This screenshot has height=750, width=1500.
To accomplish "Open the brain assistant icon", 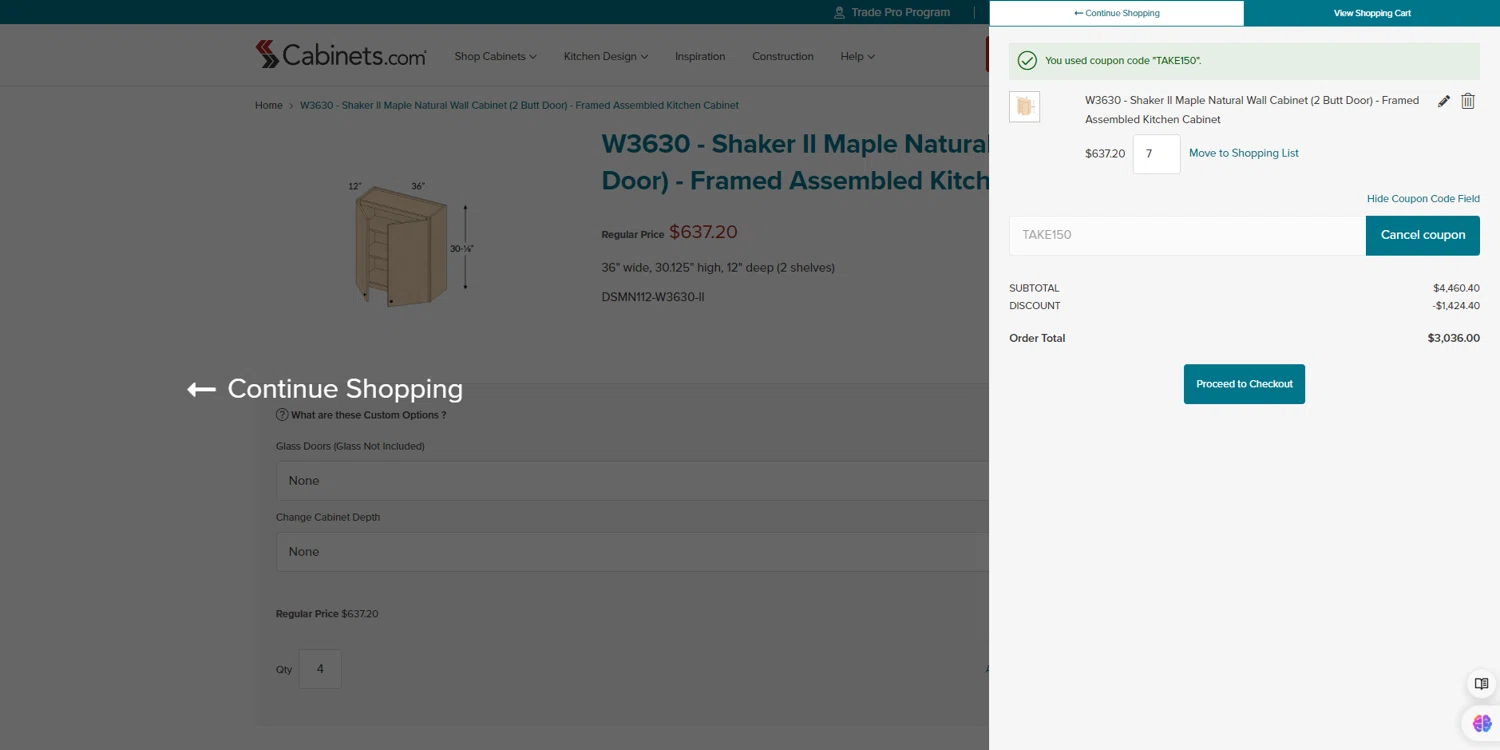I will (x=1482, y=723).
